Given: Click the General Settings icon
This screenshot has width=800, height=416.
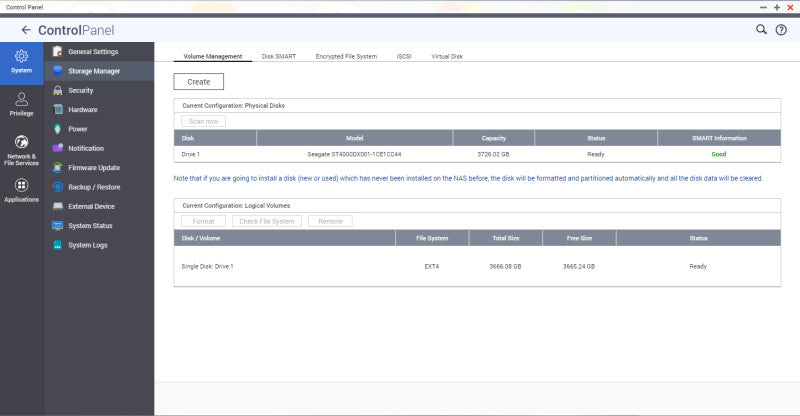Looking at the screenshot, I should tap(58, 52).
